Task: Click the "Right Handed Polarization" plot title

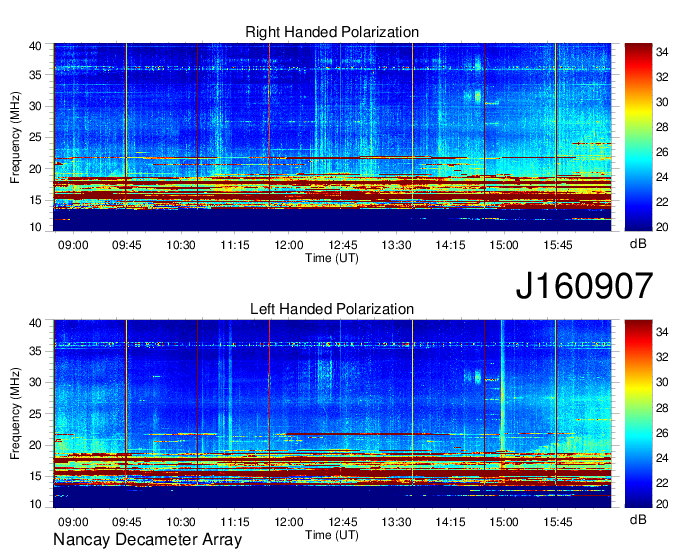Action: coord(332,32)
